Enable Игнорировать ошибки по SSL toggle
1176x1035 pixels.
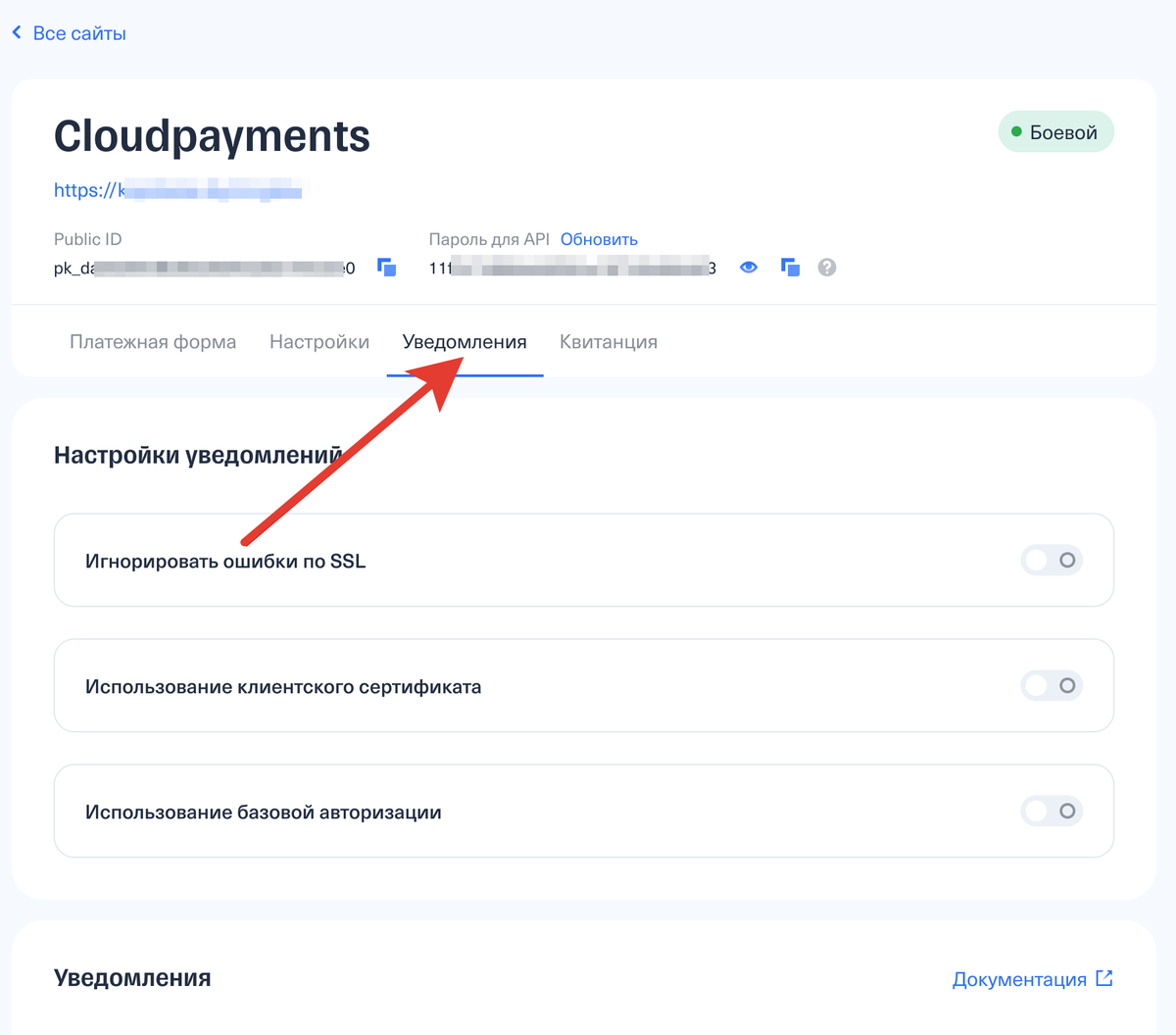tap(1052, 561)
